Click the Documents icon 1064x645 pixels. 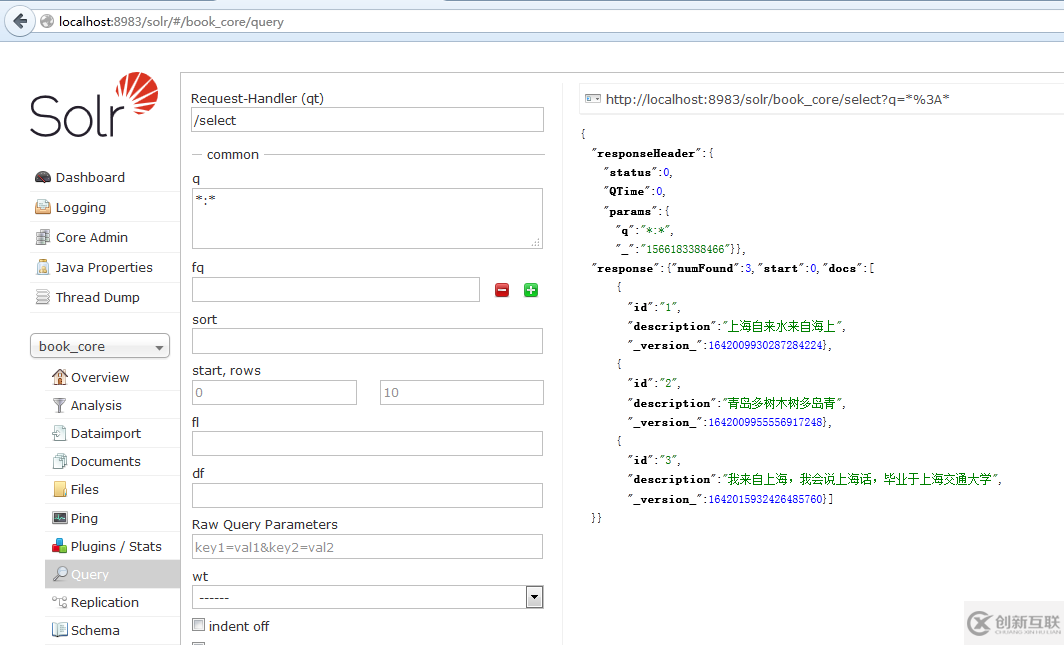click(x=60, y=461)
